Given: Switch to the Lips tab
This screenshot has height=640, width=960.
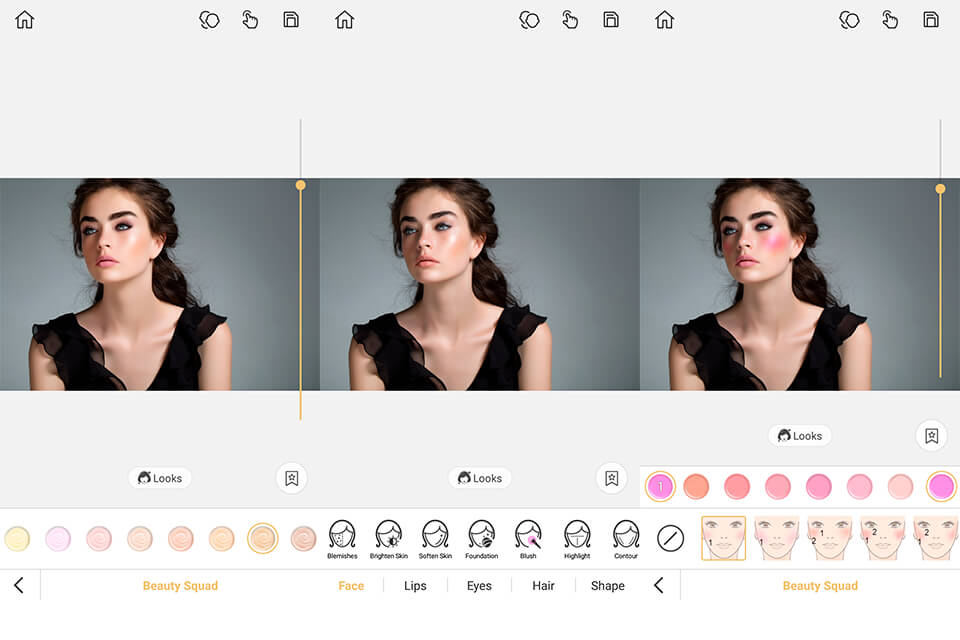Looking at the screenshot, I should 415,585.
